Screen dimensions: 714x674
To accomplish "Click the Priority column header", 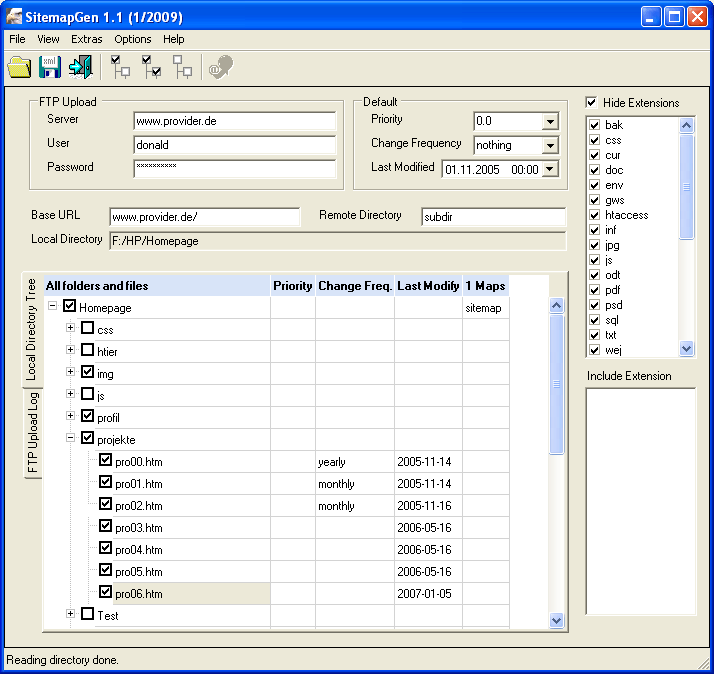I will click(293, 286).
